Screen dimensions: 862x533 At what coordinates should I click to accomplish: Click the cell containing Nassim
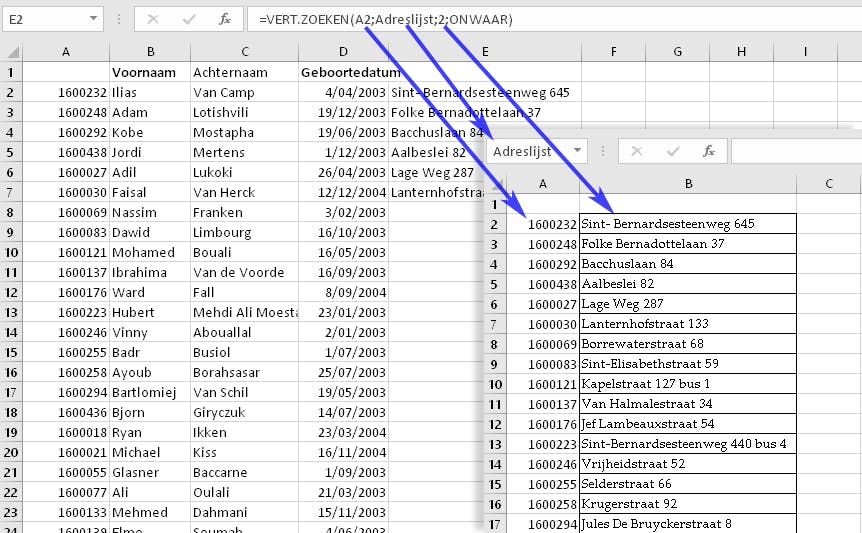(150, 212)
